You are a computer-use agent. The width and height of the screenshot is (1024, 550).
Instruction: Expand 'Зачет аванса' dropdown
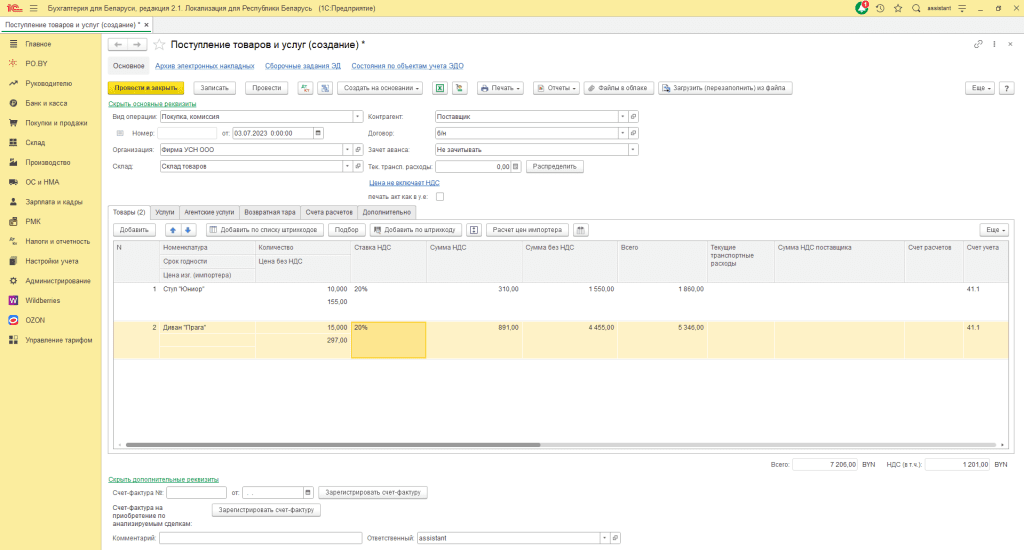(633, 150)
